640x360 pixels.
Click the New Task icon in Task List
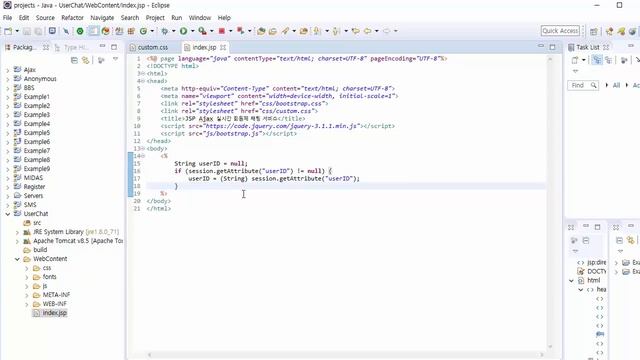click(575, 60)
